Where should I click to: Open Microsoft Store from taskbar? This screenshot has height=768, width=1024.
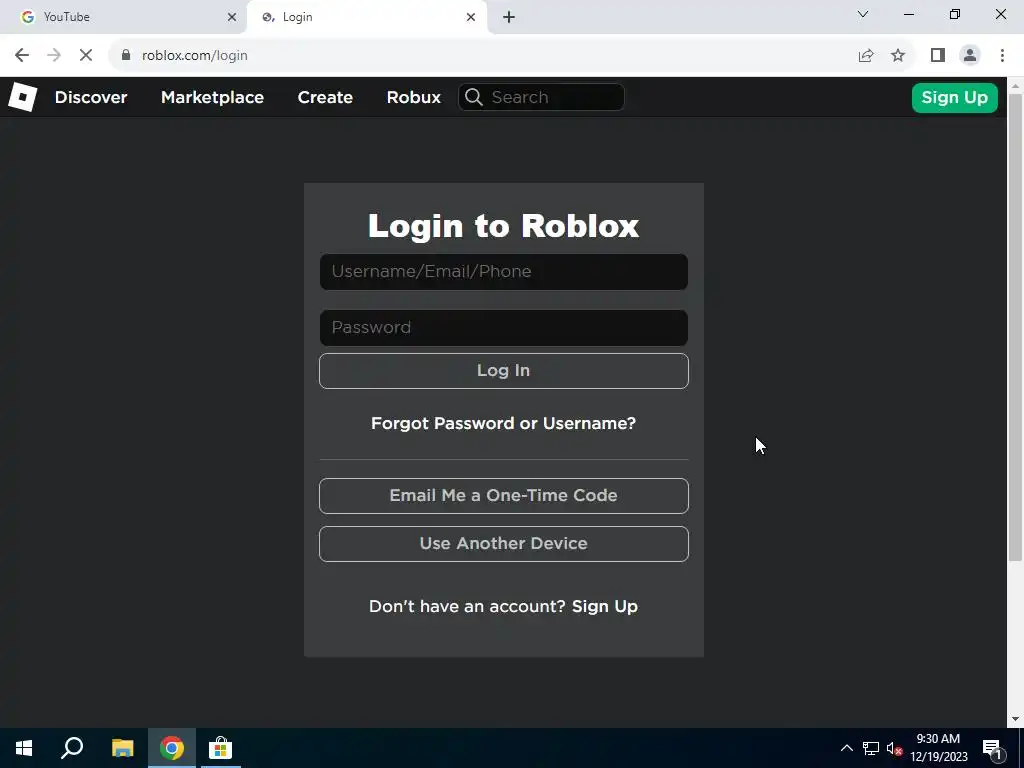220,748
